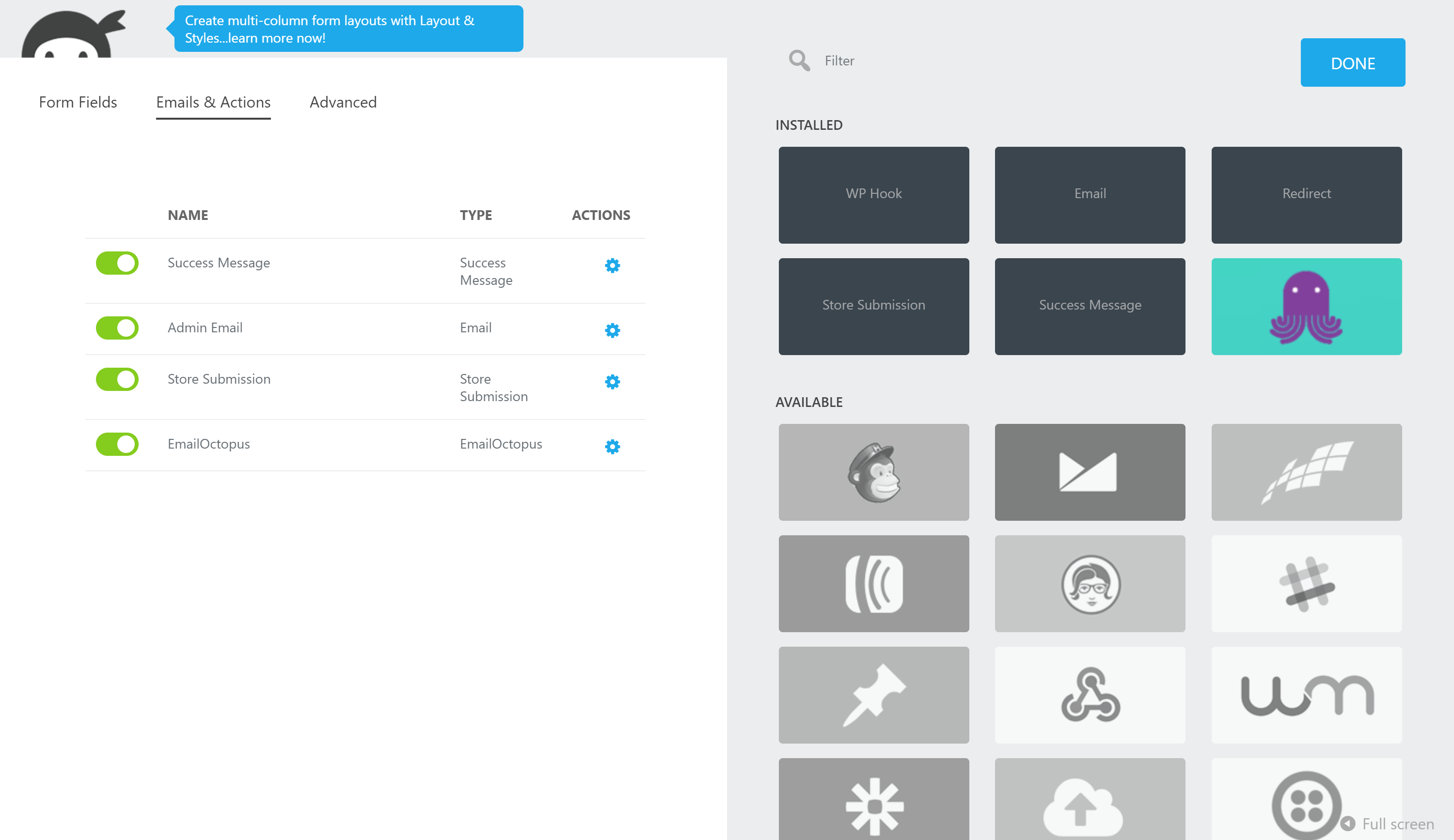Turn off the EmailOctopus action toggle
The image size is (1454, 840).
click(117, 445)
